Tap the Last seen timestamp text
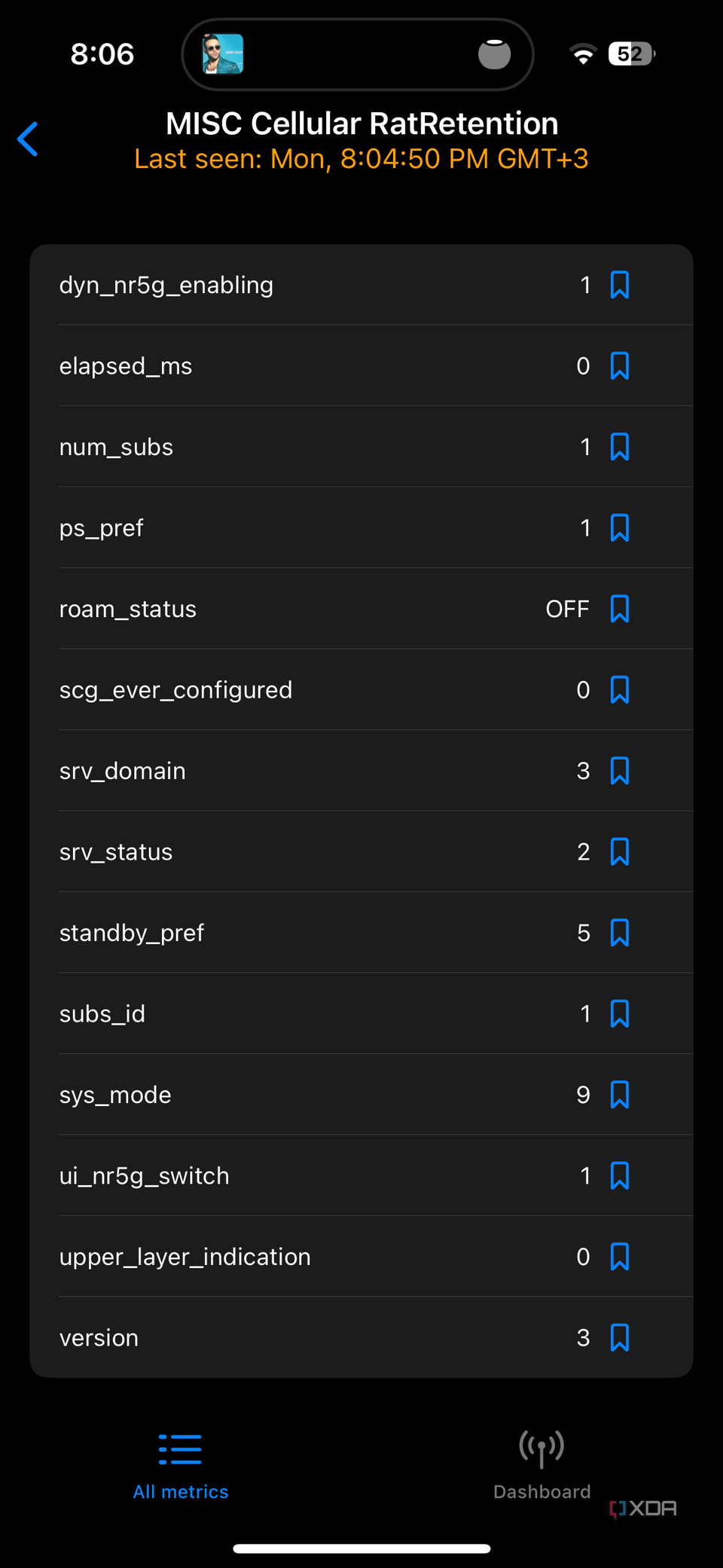 [361, 159]
